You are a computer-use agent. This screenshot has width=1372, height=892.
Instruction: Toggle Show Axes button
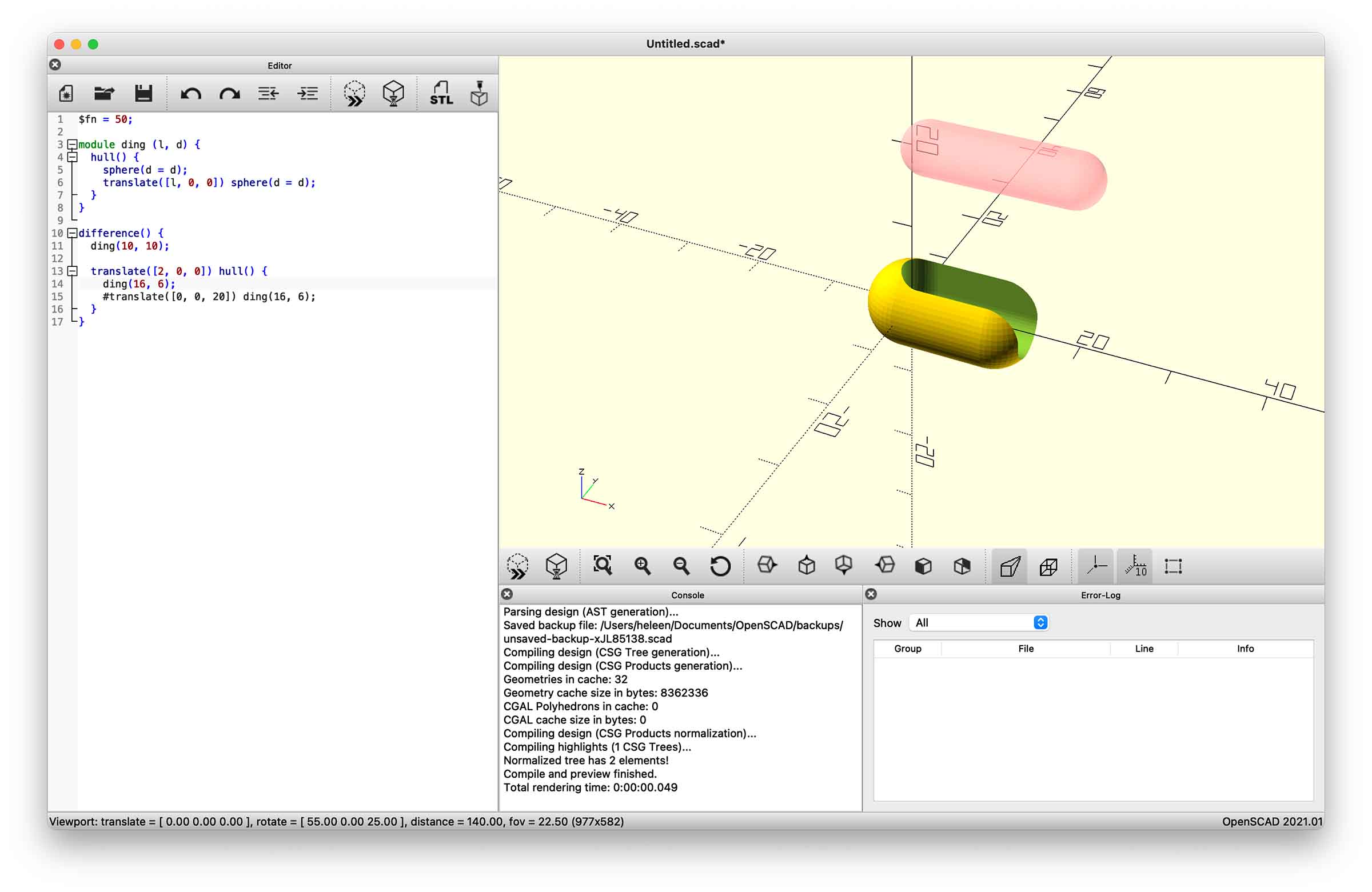(x=1096, y=566)
